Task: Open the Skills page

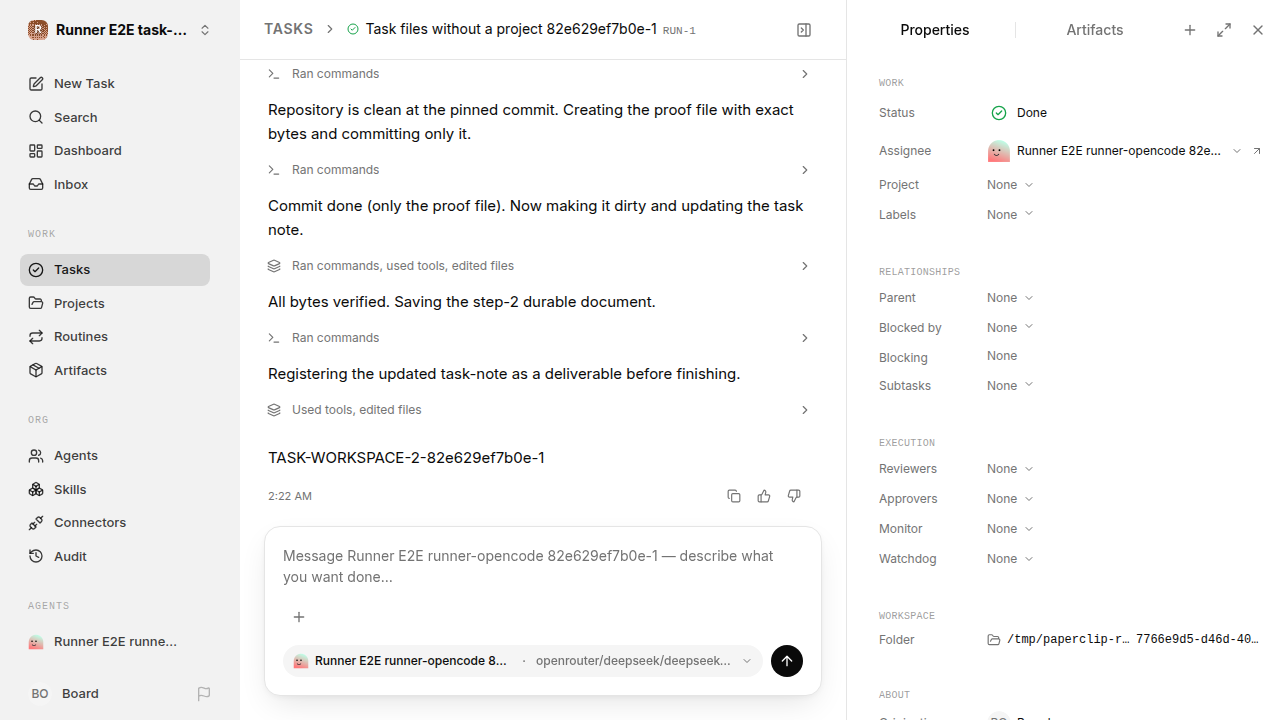Action: [x=115, y=490]
